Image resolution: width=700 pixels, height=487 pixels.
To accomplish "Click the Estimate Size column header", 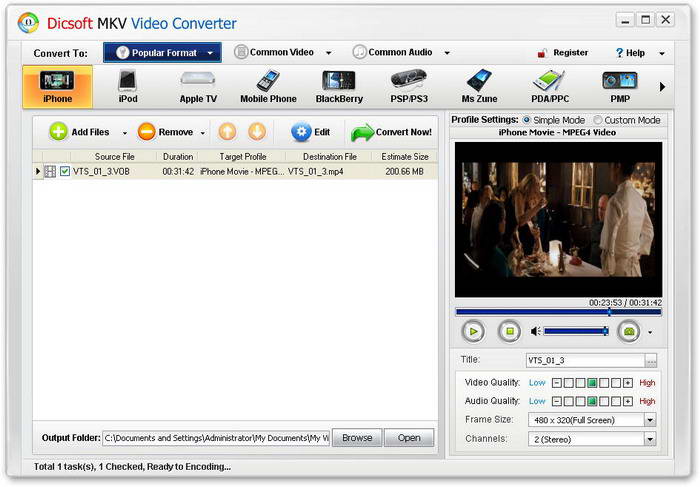I will tap(404, 157).
